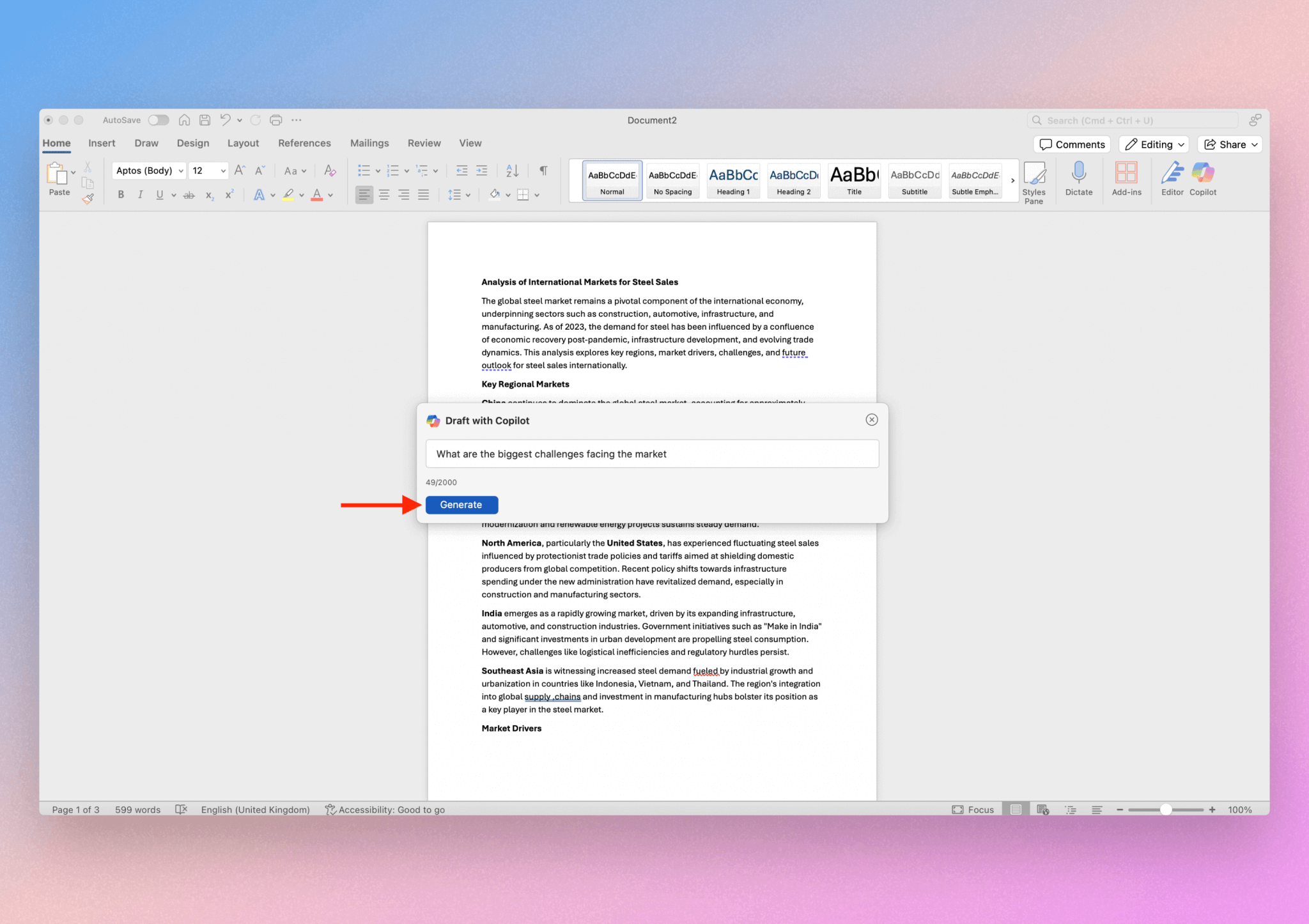Viewport: 1309px width, 924px height.
Task: Open the Add-ins panel
Action: point(1126,180)
